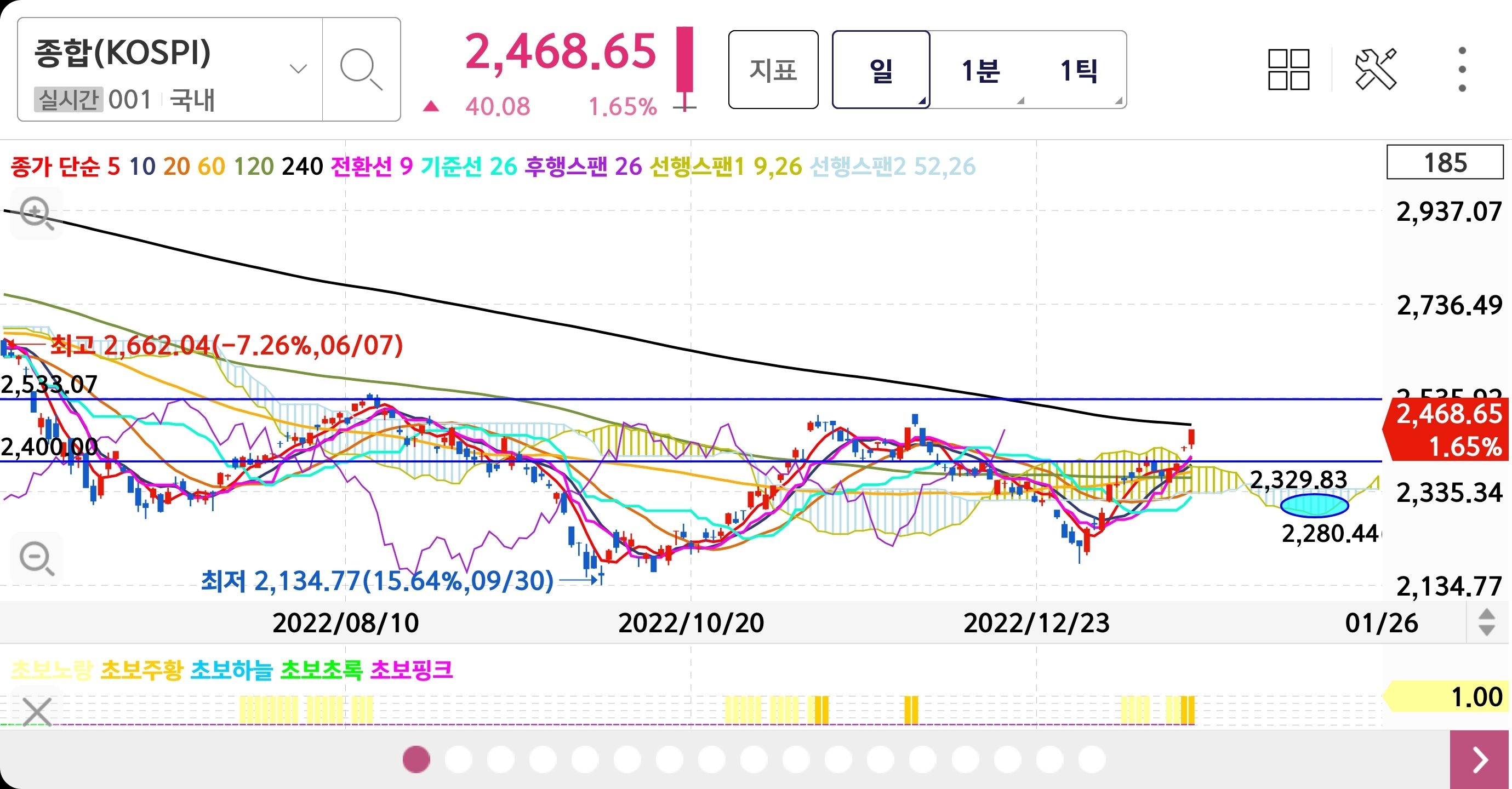
Task: Expand the 종합(KOSPI) symbol dropdown
Action: point(298,69)
